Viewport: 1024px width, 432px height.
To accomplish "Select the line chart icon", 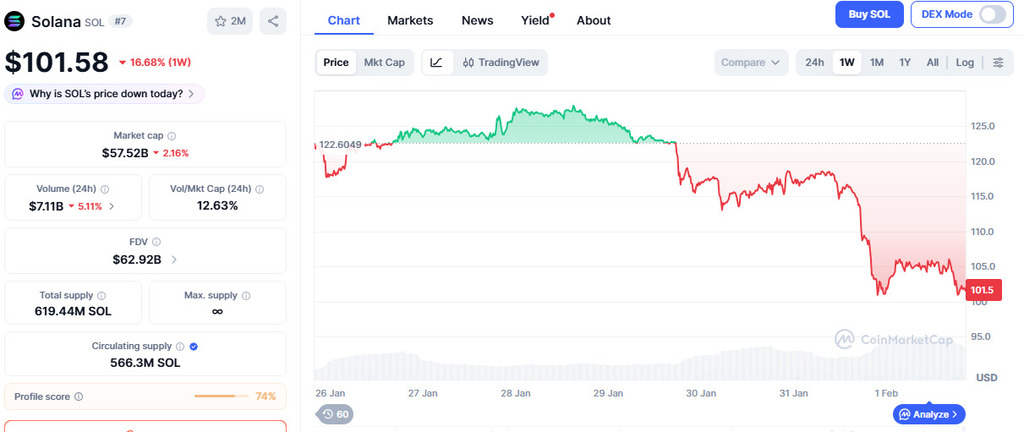I will pos(437,62).
